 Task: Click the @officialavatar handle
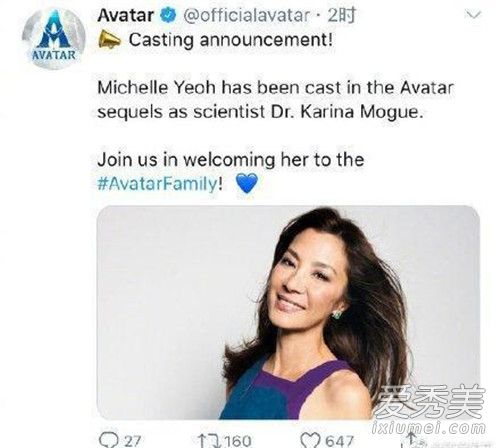[246, 16]
